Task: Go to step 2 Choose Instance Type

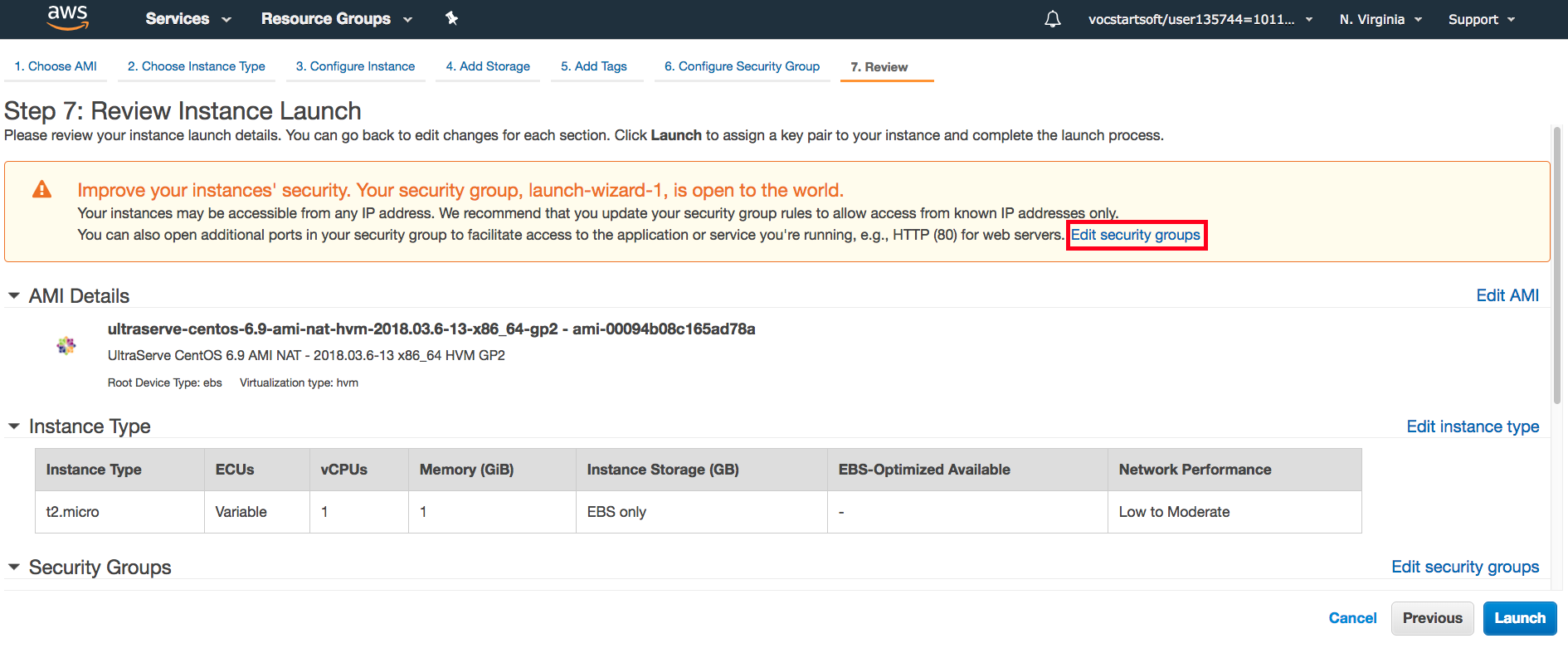Action: point(197,66)
